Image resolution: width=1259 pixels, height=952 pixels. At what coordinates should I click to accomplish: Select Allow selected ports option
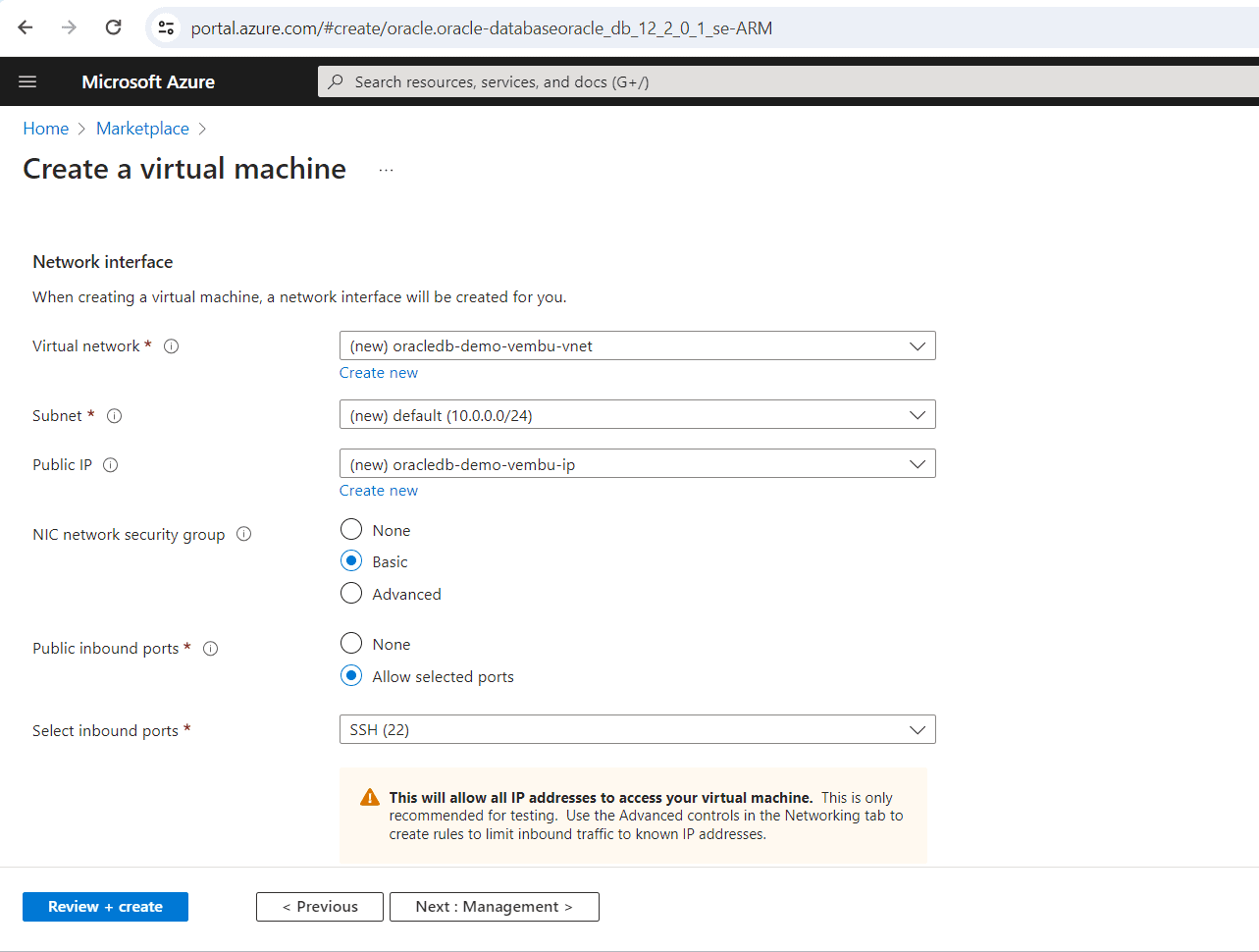[351, 676]
